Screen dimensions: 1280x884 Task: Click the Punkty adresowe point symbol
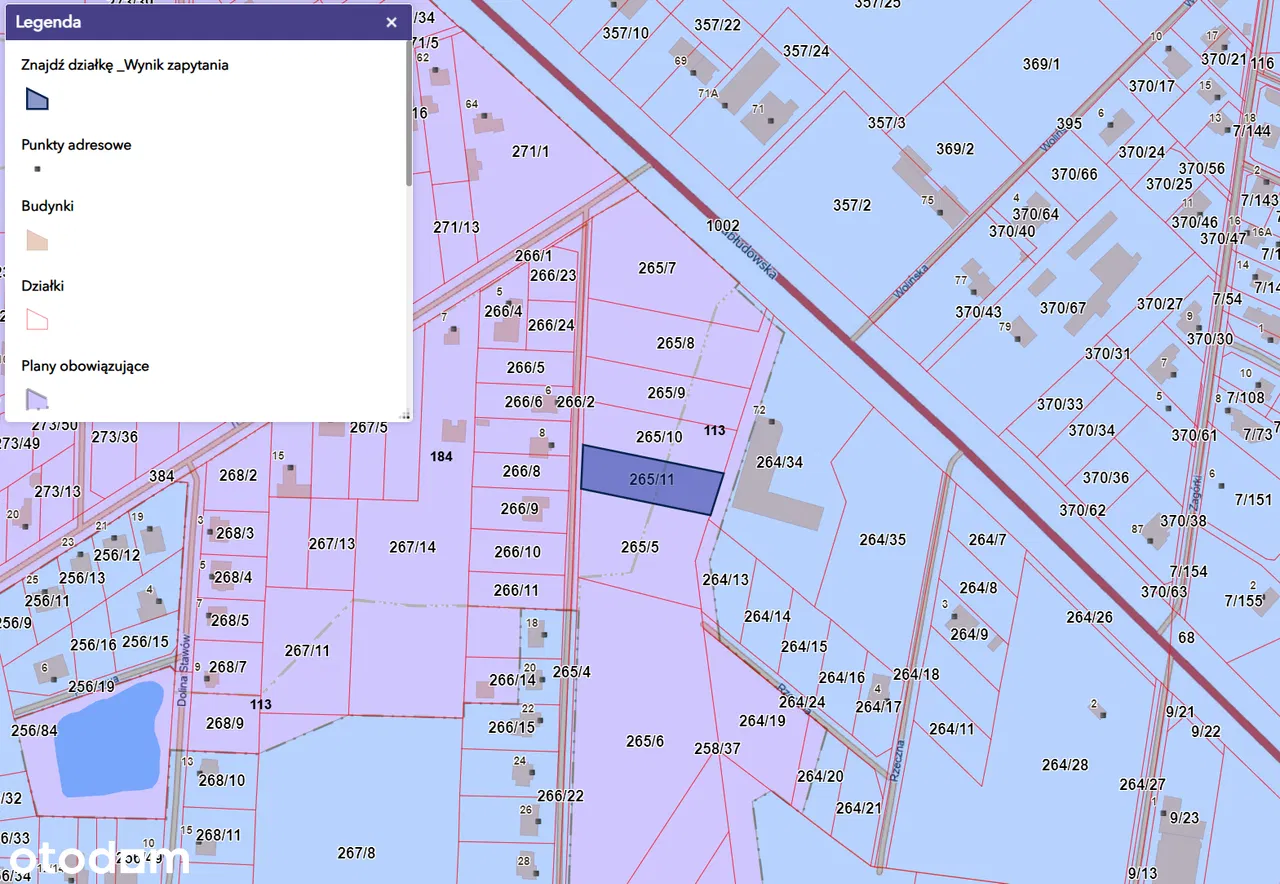pyautogui.click(x=37, y=169)
